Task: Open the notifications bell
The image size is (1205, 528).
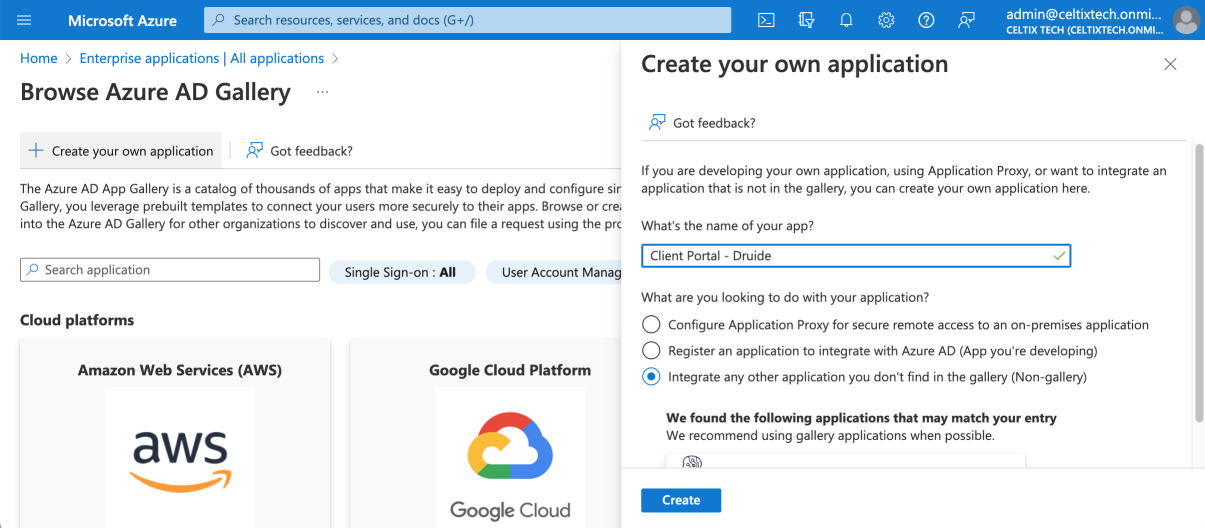Action: 847,20
